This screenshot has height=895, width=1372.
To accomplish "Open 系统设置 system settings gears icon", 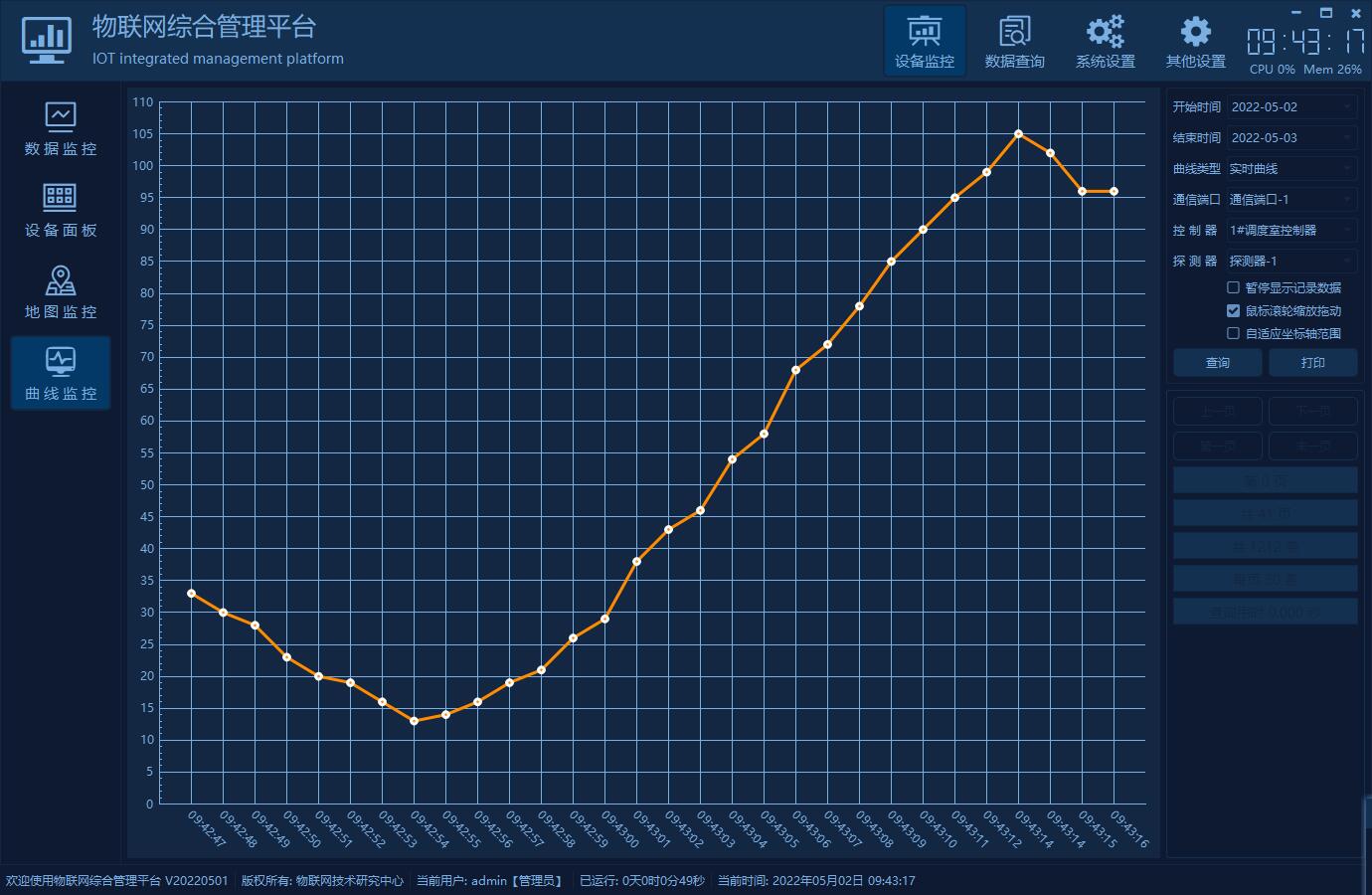I will 1105,41.
